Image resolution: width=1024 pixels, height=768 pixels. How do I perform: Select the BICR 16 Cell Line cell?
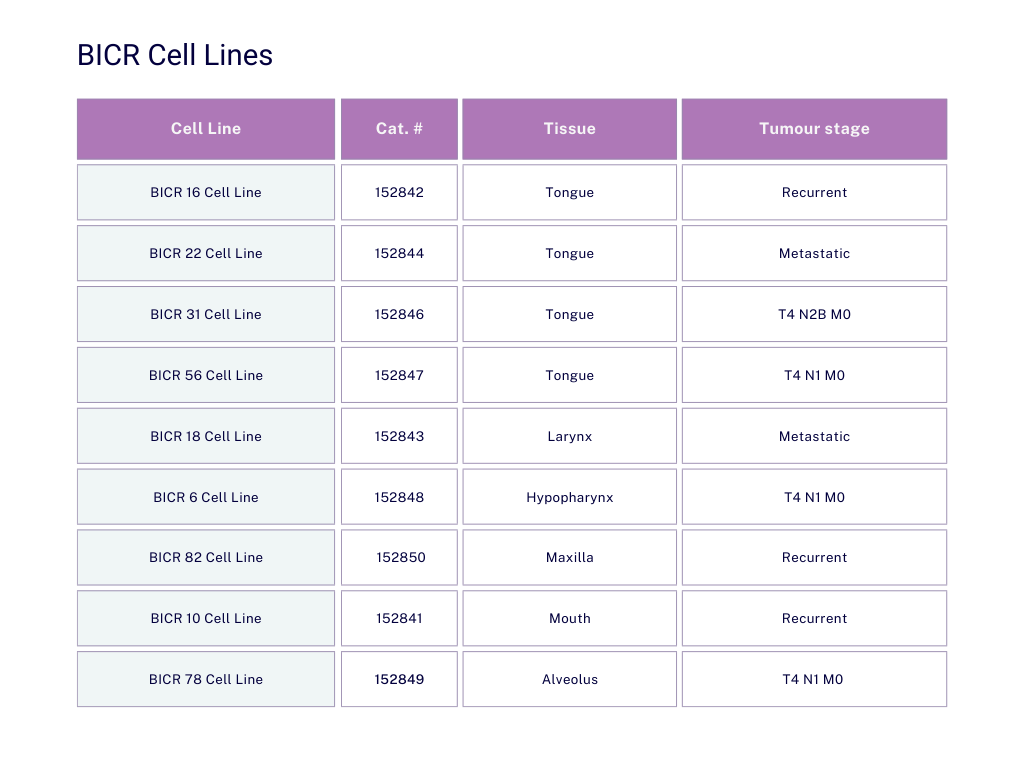206,192
